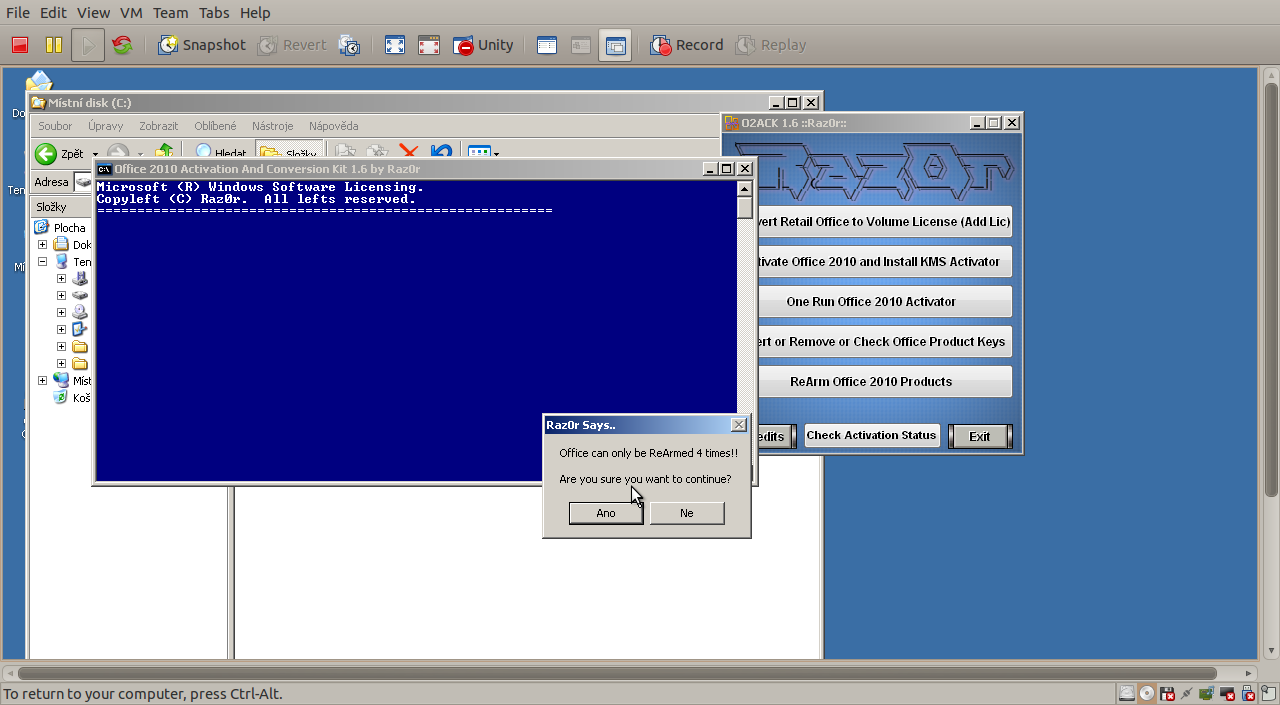The image size is (1280, 705).
Task: Expand the CD drive tree node
Action: (61, 312)
